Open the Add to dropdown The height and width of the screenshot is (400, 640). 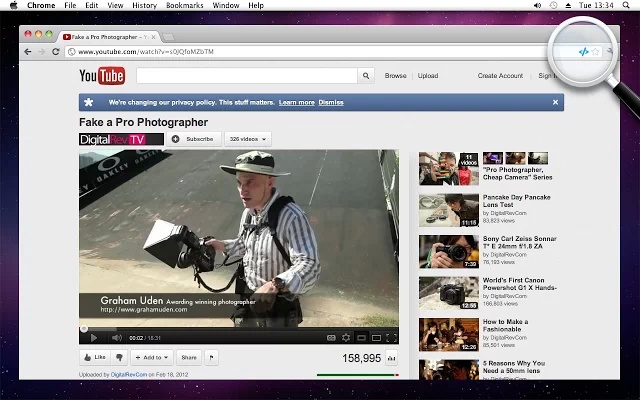point(152,358)
